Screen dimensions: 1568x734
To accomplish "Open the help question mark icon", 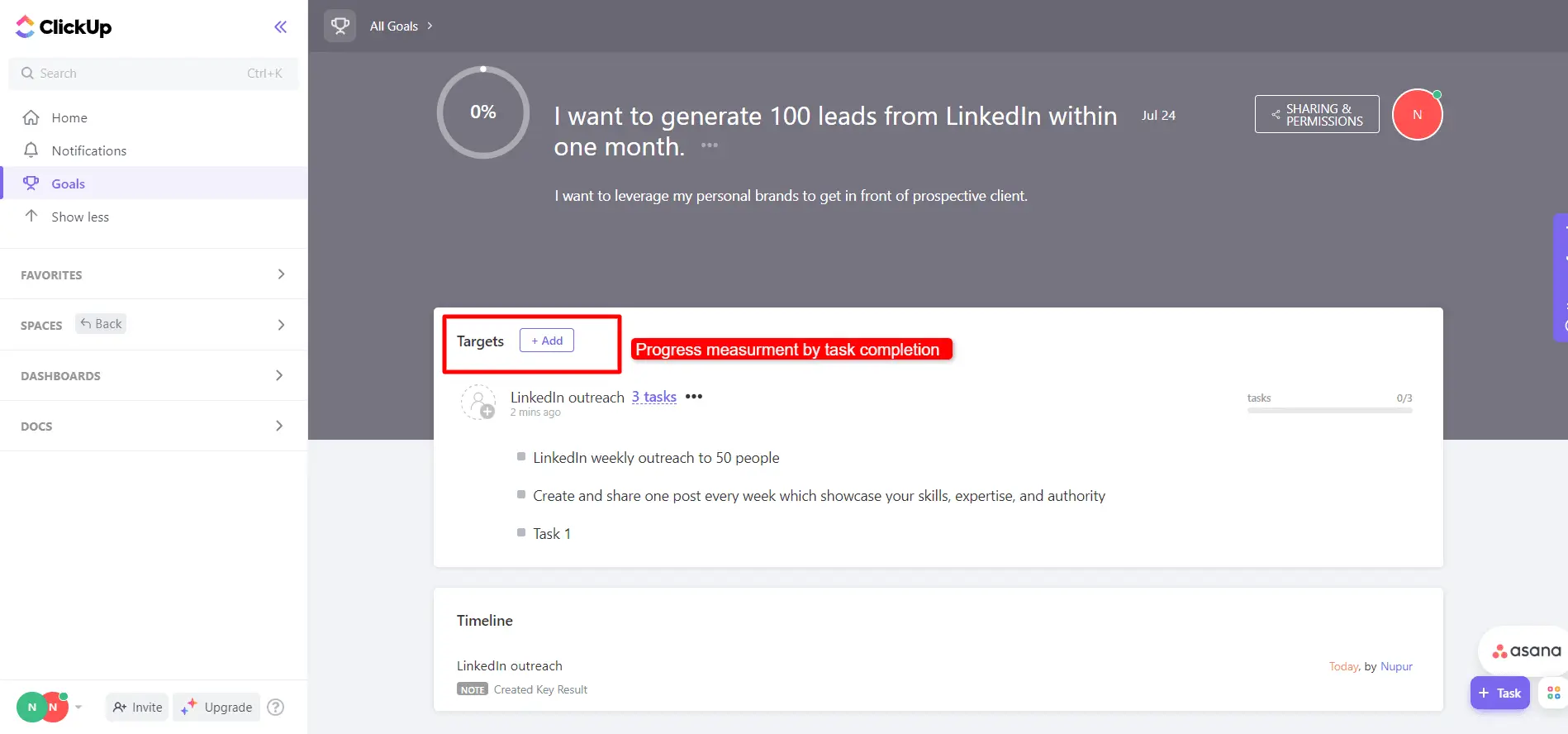I will [x=276, y=708].
